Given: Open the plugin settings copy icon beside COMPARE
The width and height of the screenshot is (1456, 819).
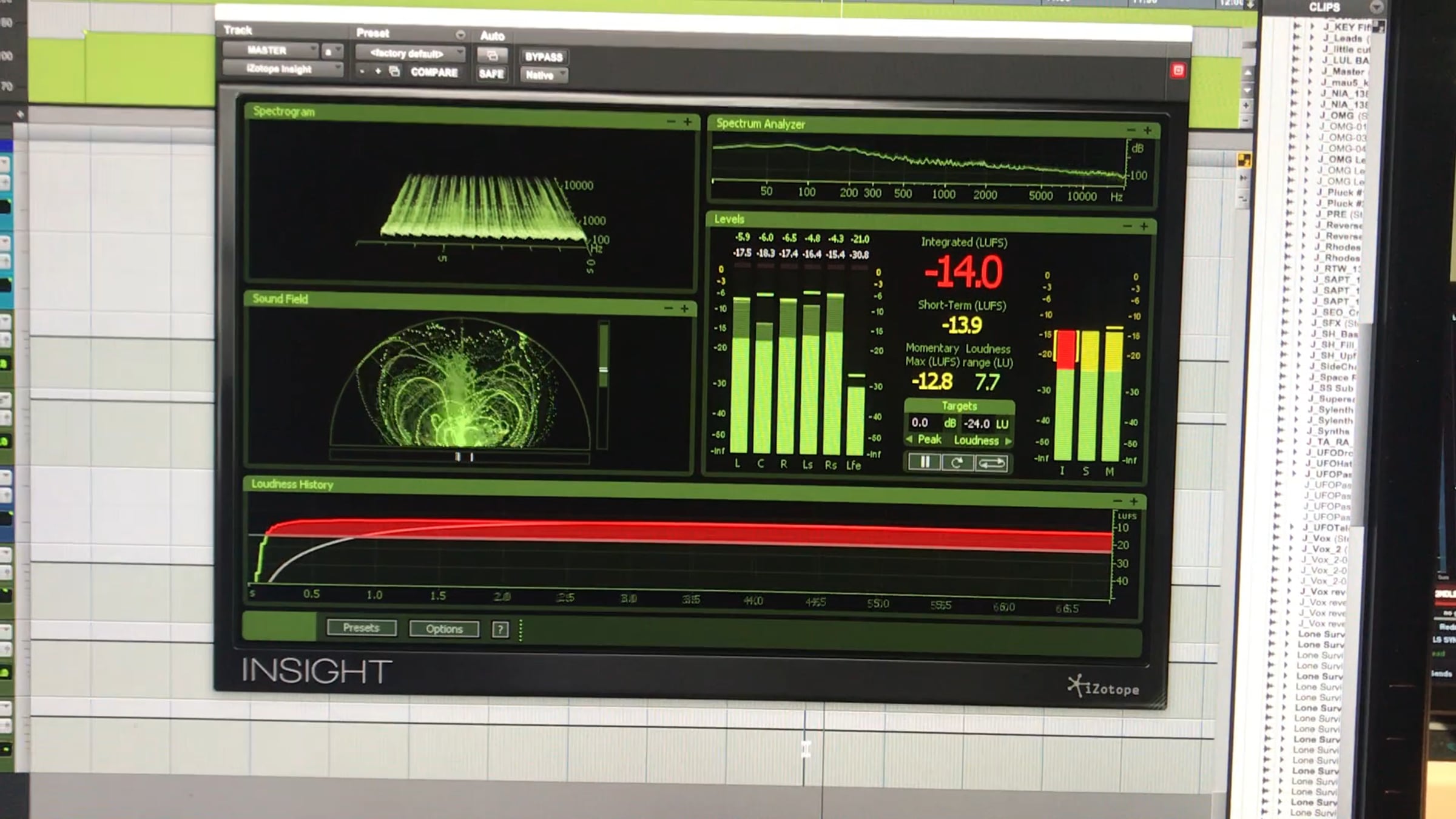Looking at the screenshot, I should pos(394,72).
